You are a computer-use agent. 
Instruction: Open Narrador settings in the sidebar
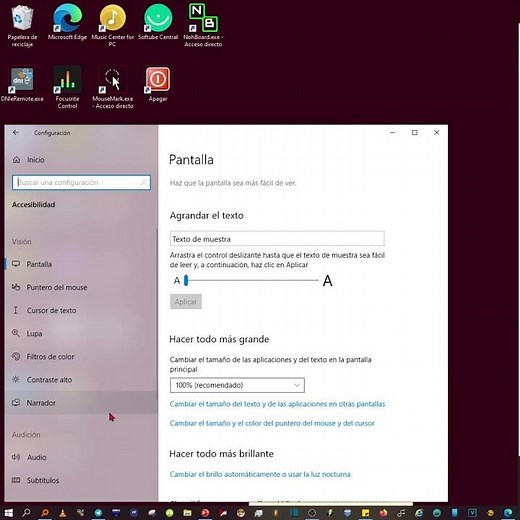click(x=81, y=403)
